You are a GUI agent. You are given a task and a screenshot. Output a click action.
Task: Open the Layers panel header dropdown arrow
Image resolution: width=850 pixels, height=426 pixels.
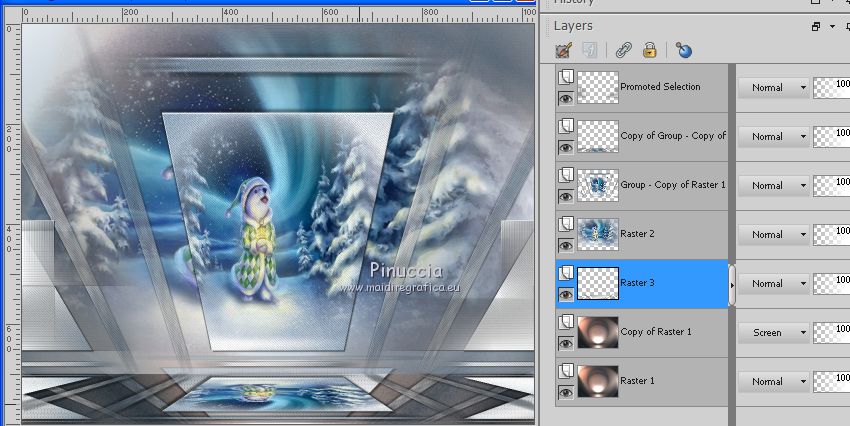[x=832, y=26]
